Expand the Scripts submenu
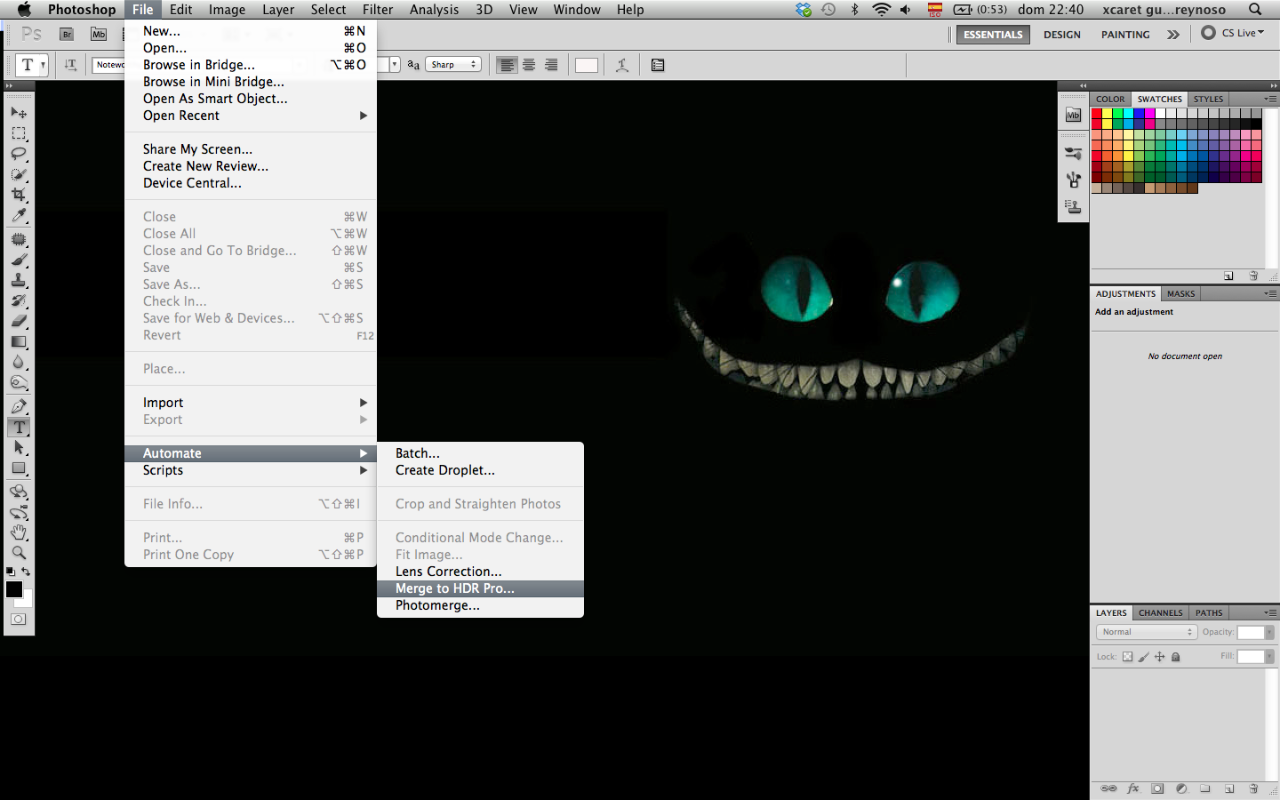 click(250, 470)
